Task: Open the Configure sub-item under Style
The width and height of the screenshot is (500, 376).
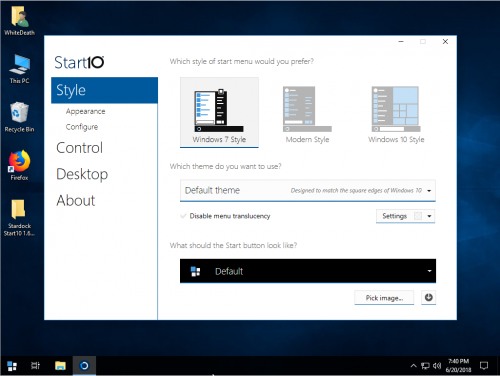Action: (x=82, y=127)
